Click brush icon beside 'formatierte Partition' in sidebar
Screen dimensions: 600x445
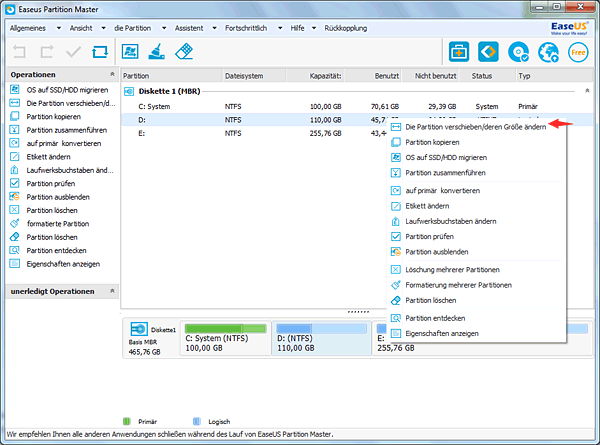pos(14,223)
